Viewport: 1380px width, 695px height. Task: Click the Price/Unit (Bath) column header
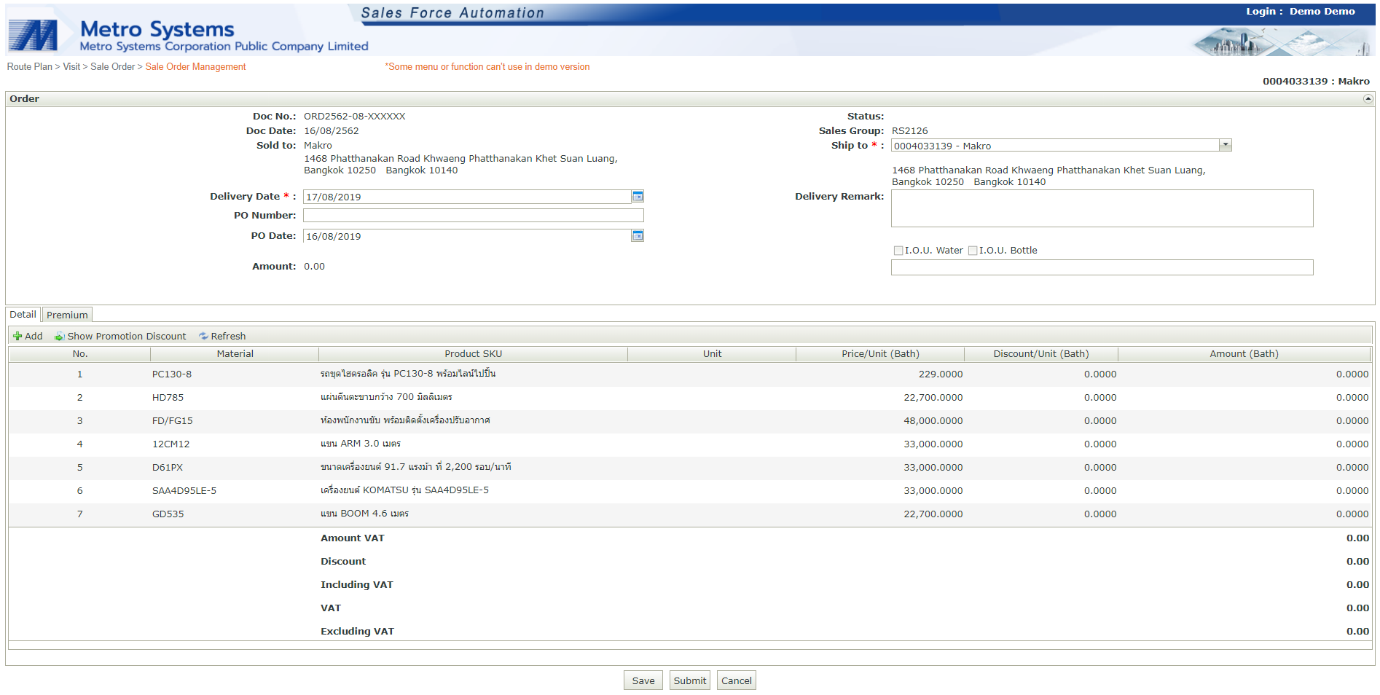point(880,354)
